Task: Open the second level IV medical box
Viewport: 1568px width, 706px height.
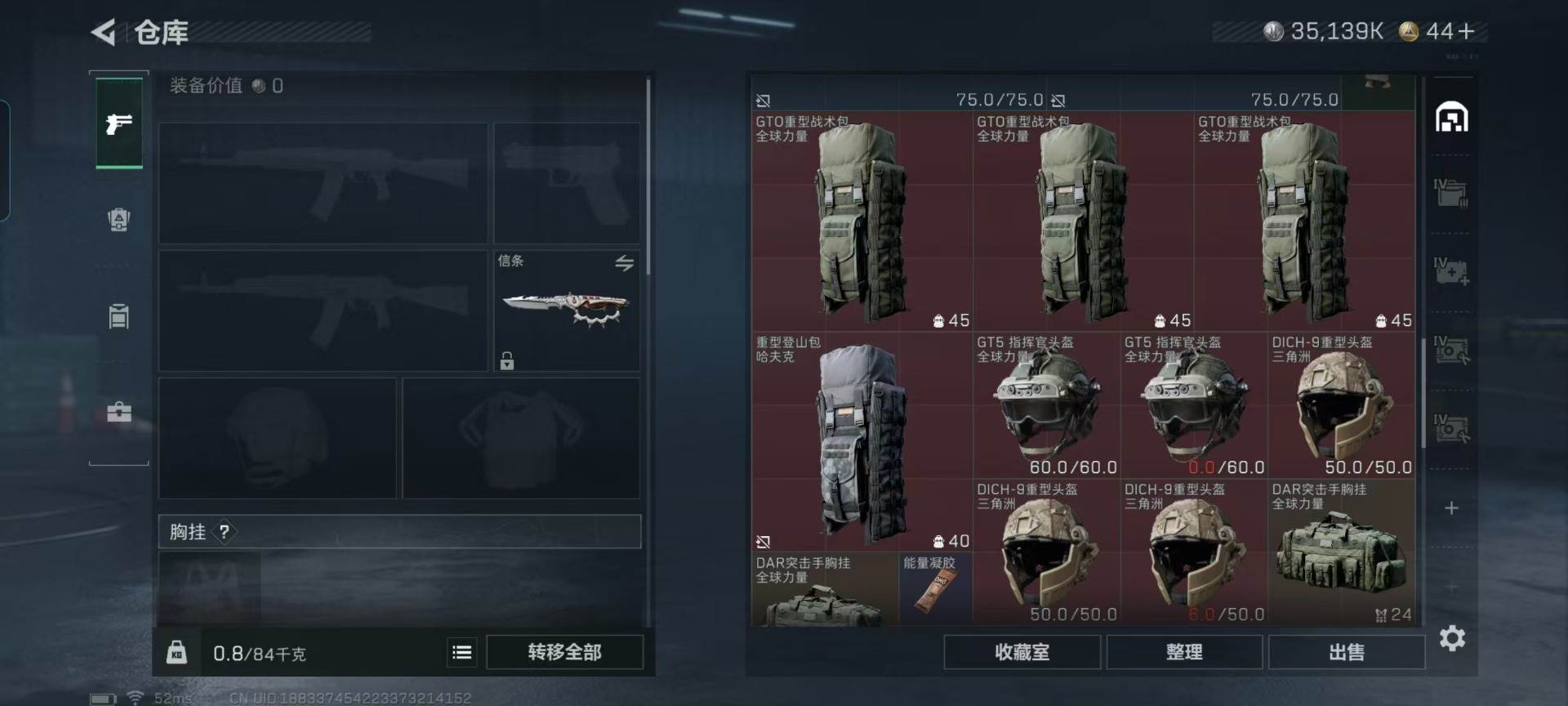Action: (x=1451, y=271)
